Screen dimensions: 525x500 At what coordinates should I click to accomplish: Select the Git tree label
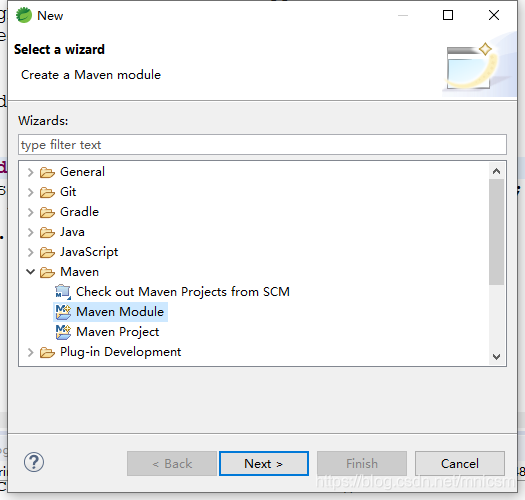tap(68, 192)
